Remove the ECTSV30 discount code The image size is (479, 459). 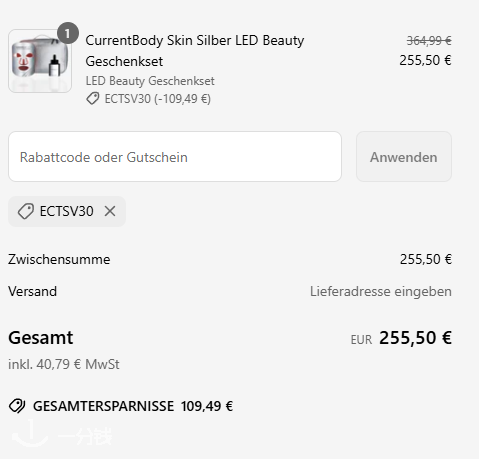(x=110, y=211)
